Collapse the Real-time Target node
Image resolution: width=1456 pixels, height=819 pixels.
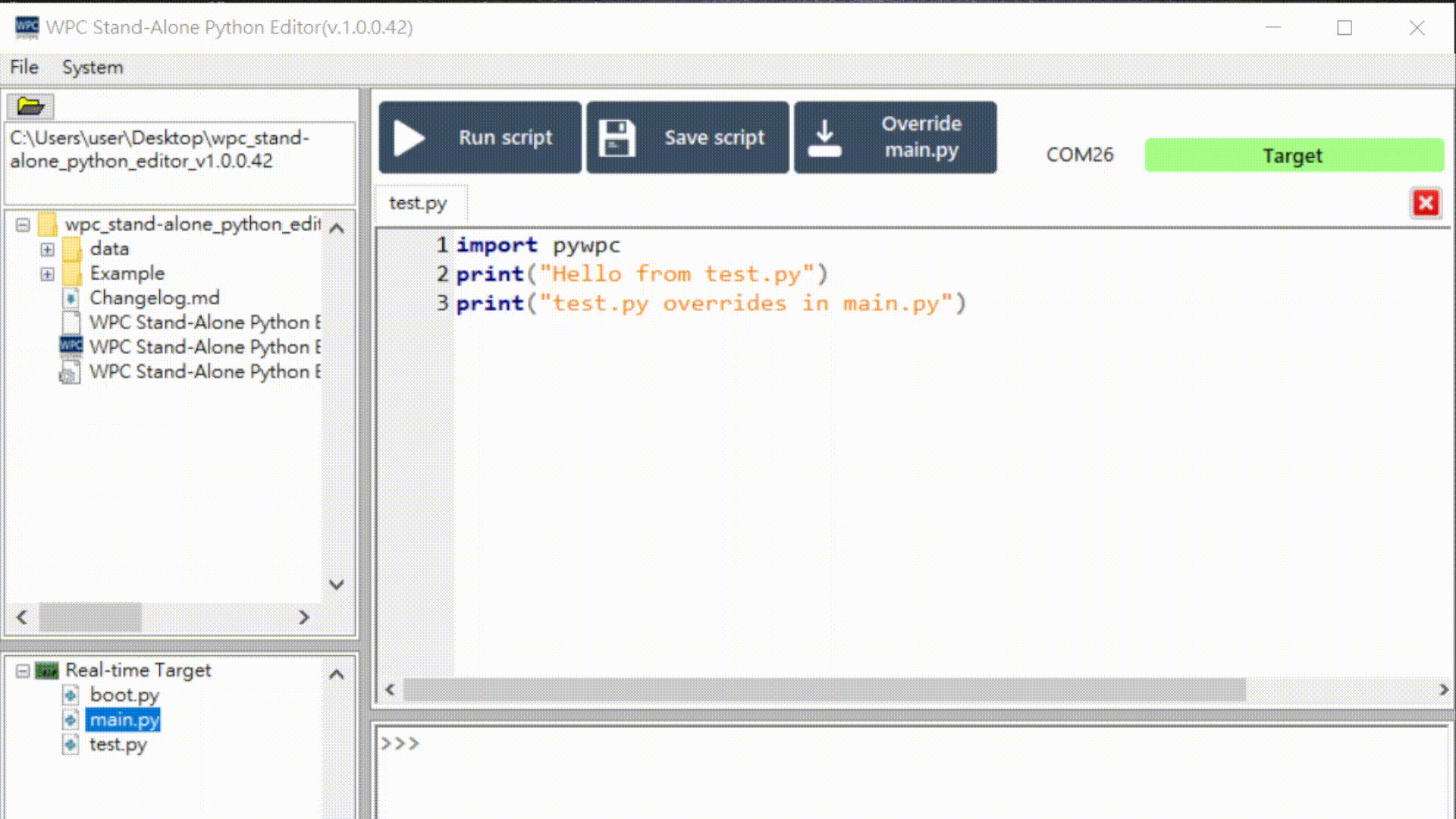point(23,671)
